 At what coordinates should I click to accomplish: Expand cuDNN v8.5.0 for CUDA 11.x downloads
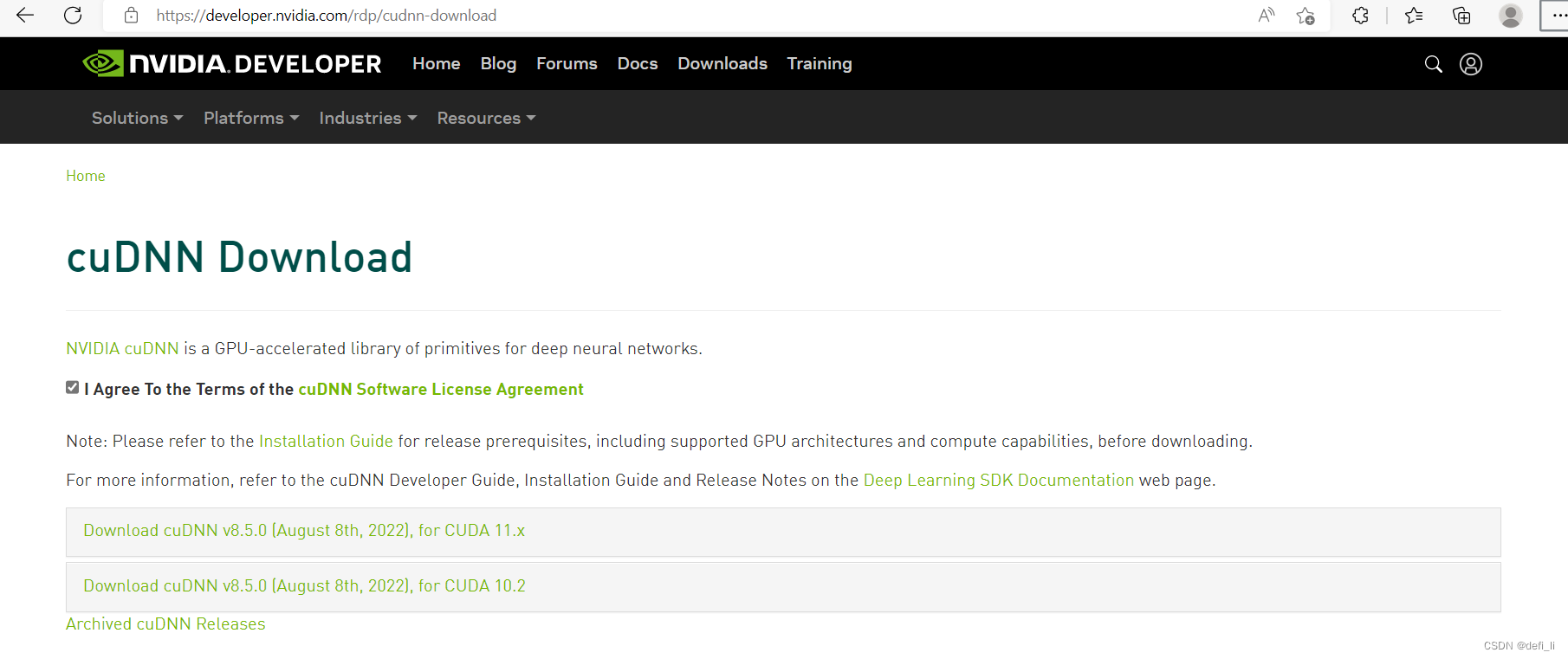[x=783, y=532]
